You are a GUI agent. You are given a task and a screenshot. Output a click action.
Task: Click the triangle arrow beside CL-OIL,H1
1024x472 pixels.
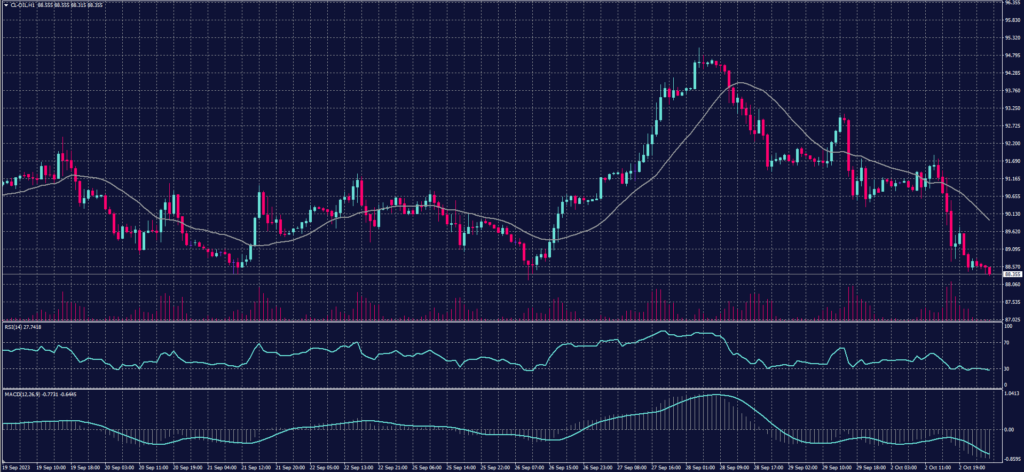[x=4, y=4]
